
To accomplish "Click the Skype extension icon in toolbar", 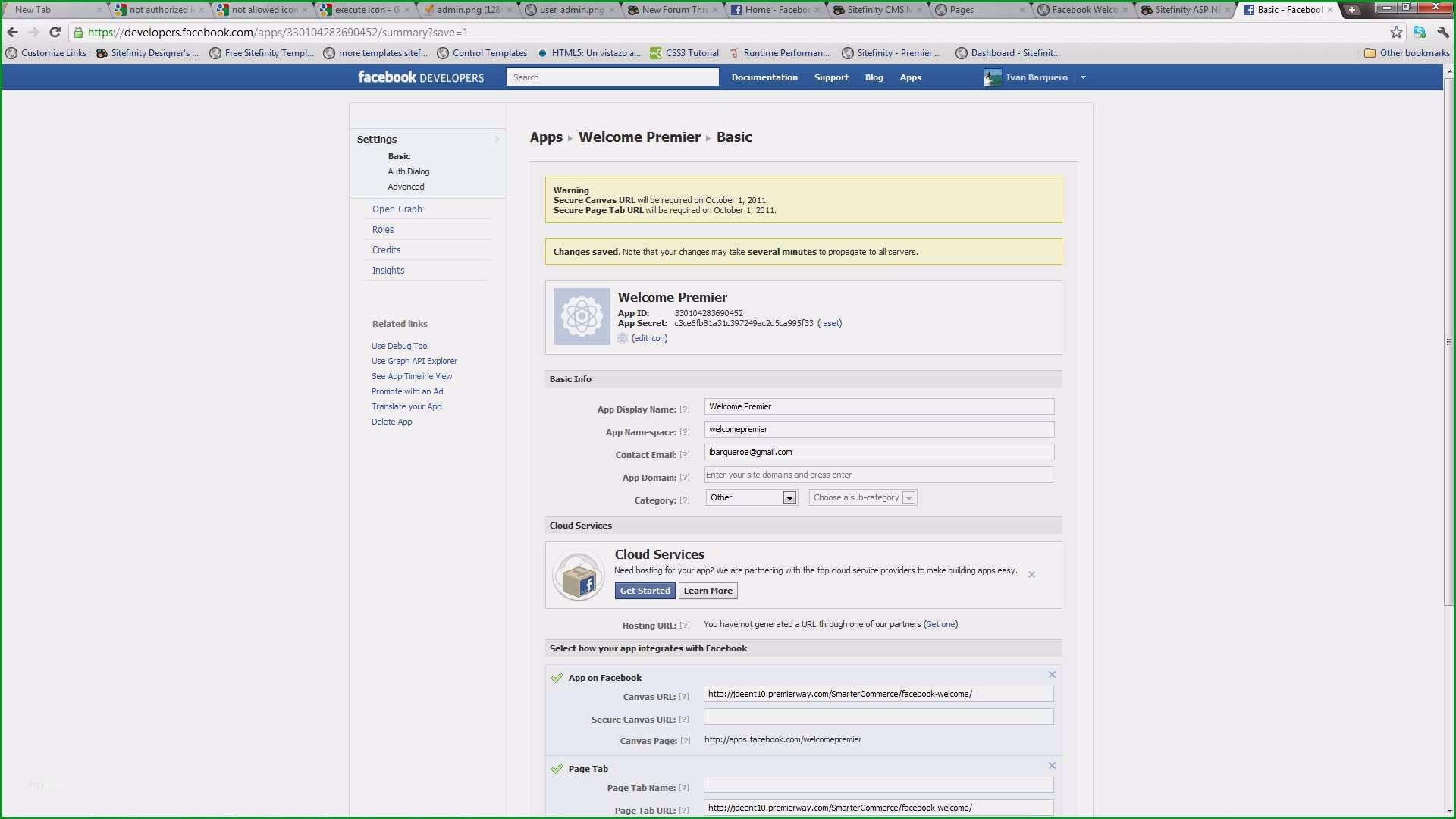I will 1420,32.
